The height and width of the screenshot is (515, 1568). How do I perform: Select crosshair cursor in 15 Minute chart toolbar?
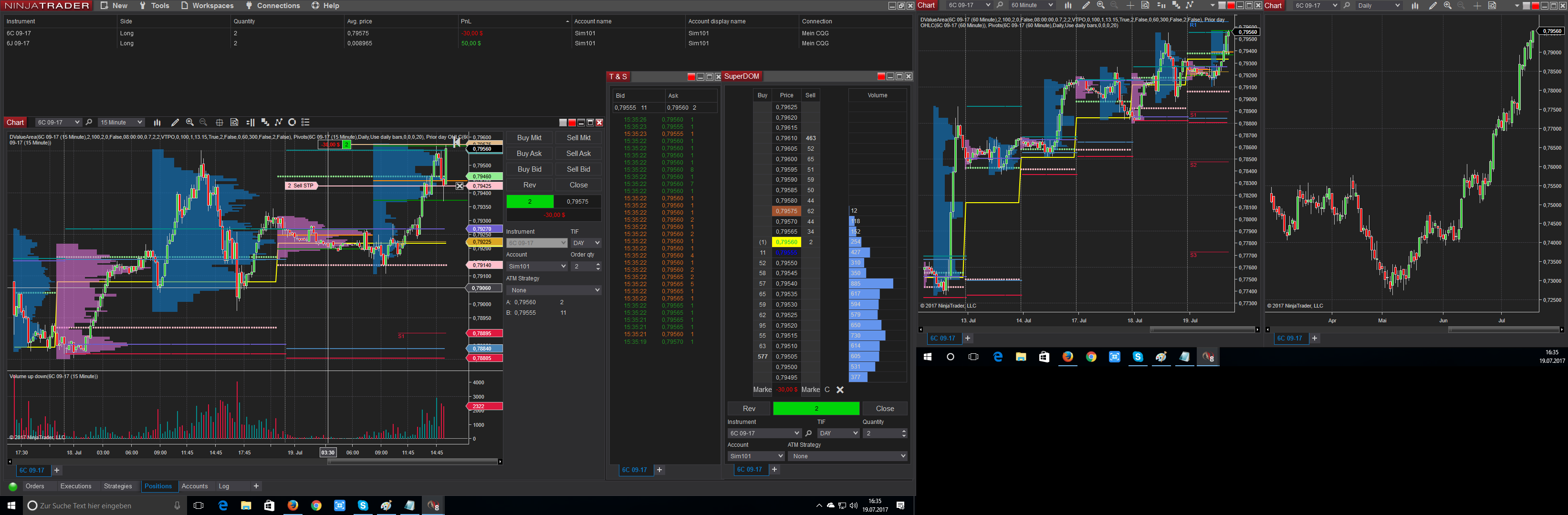[219, 122]
